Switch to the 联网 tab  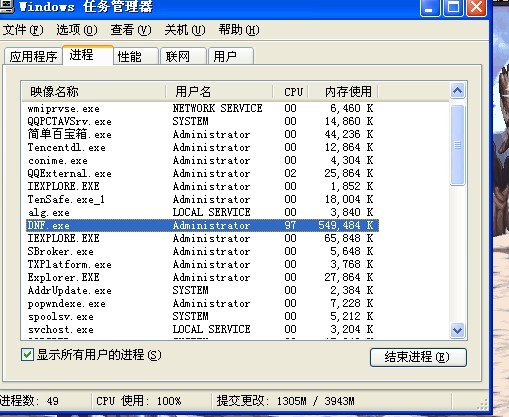pyautogui.click(x=183, y=56)
